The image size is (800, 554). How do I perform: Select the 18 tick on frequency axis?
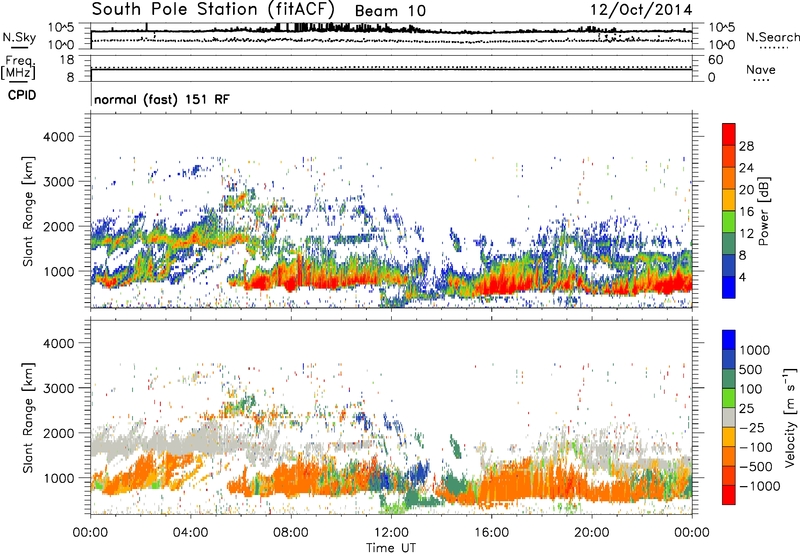(x=67, y=60)
